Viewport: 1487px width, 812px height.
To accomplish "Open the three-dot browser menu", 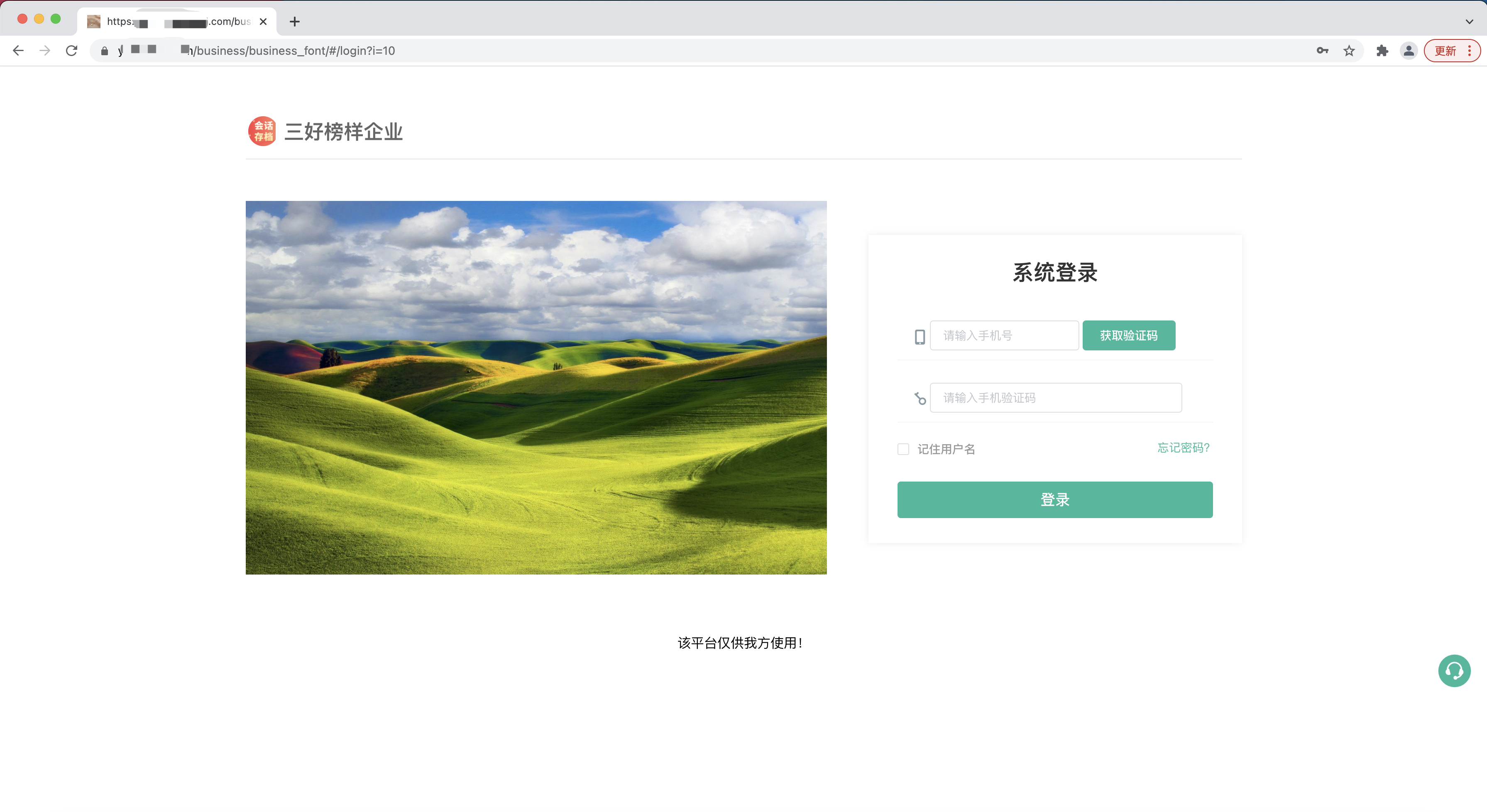I will point(1470,51).
